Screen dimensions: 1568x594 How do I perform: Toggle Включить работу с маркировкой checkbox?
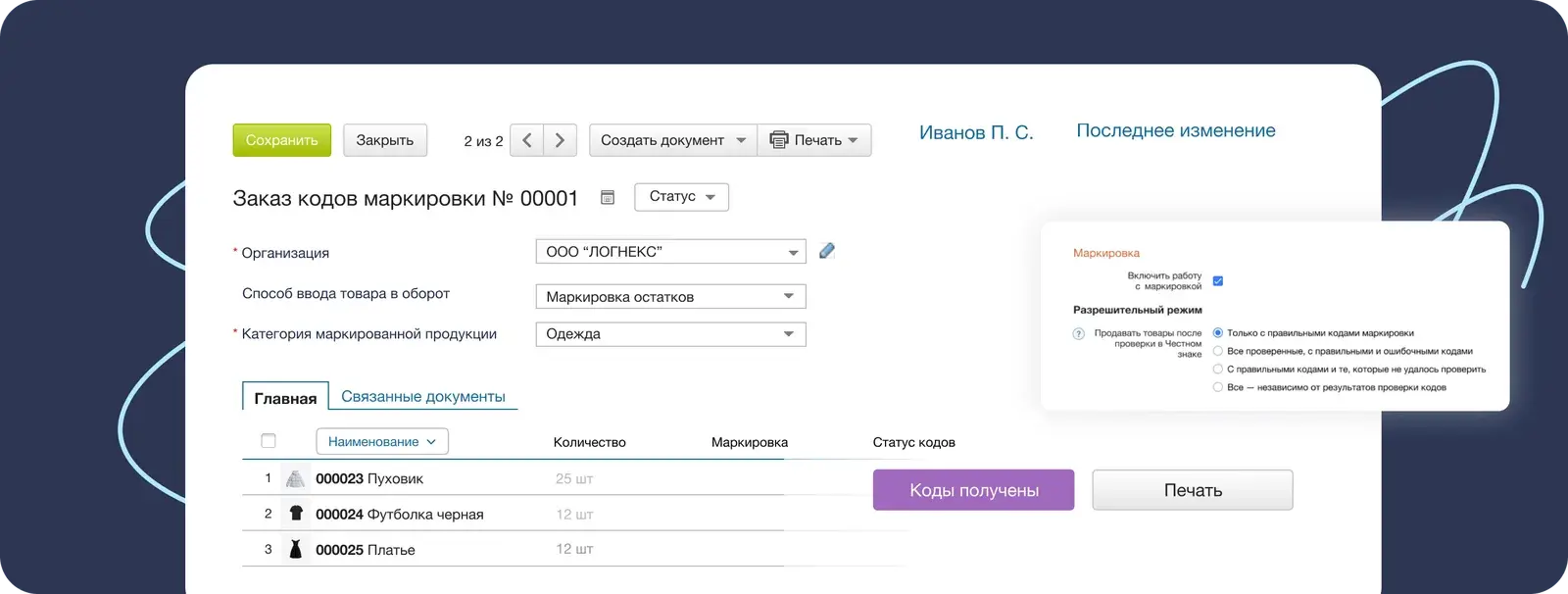[x=1218, y=281]
